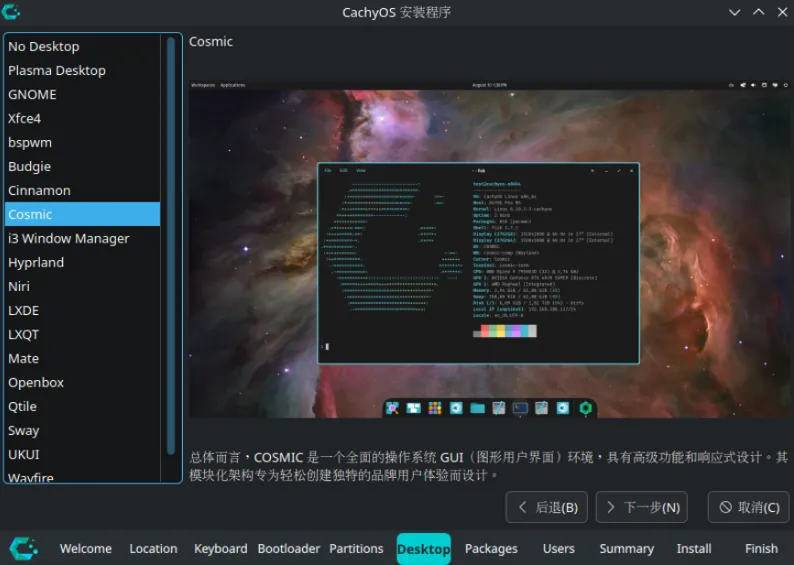The width and height of the screenshot is (794, 565).
Task: Click CachyOS logo in bottom step bar
Action: pos(23,549)
